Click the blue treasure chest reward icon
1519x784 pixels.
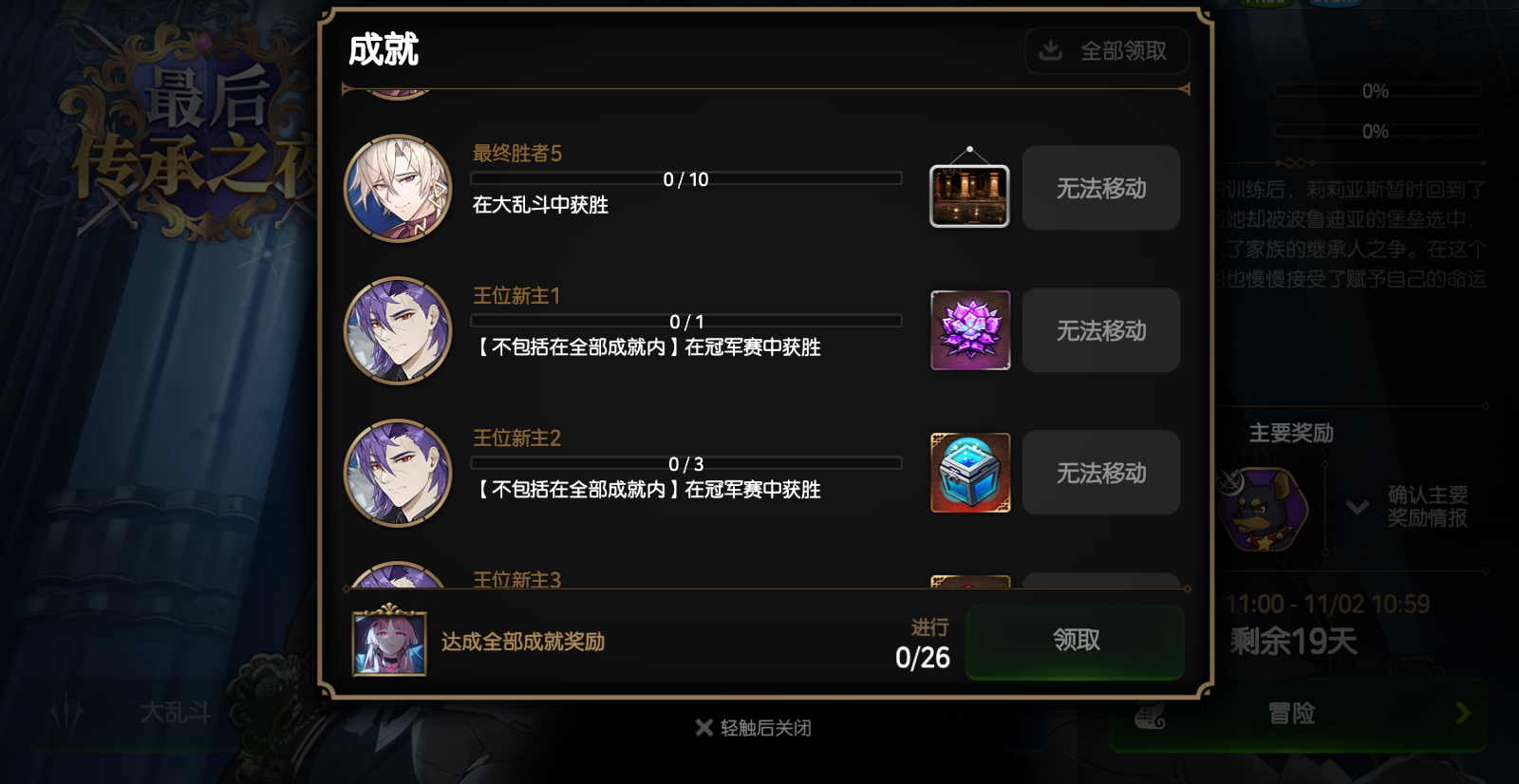[x=970, y=473]
